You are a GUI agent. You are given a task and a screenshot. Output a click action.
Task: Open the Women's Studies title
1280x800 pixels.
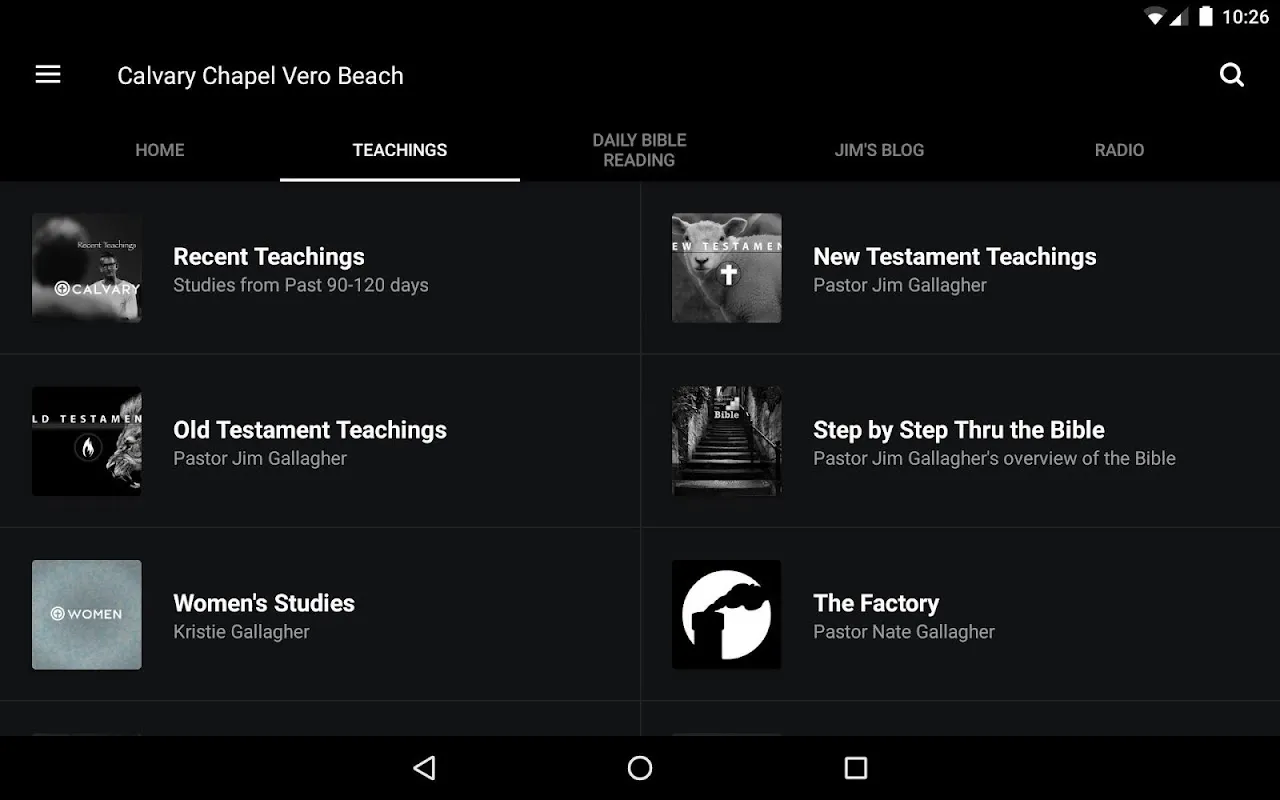click(264, 603)
